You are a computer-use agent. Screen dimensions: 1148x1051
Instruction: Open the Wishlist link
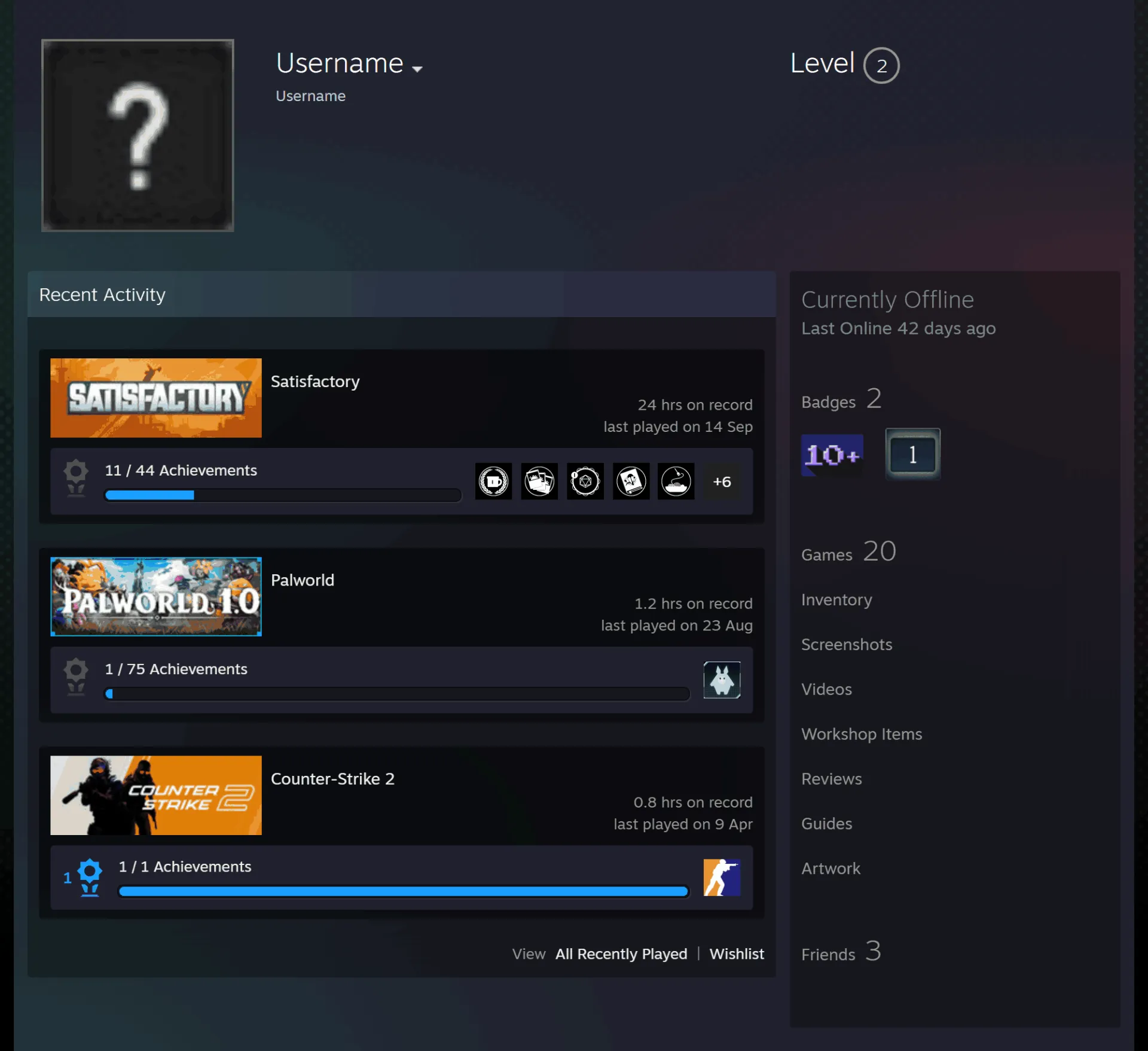737,954
